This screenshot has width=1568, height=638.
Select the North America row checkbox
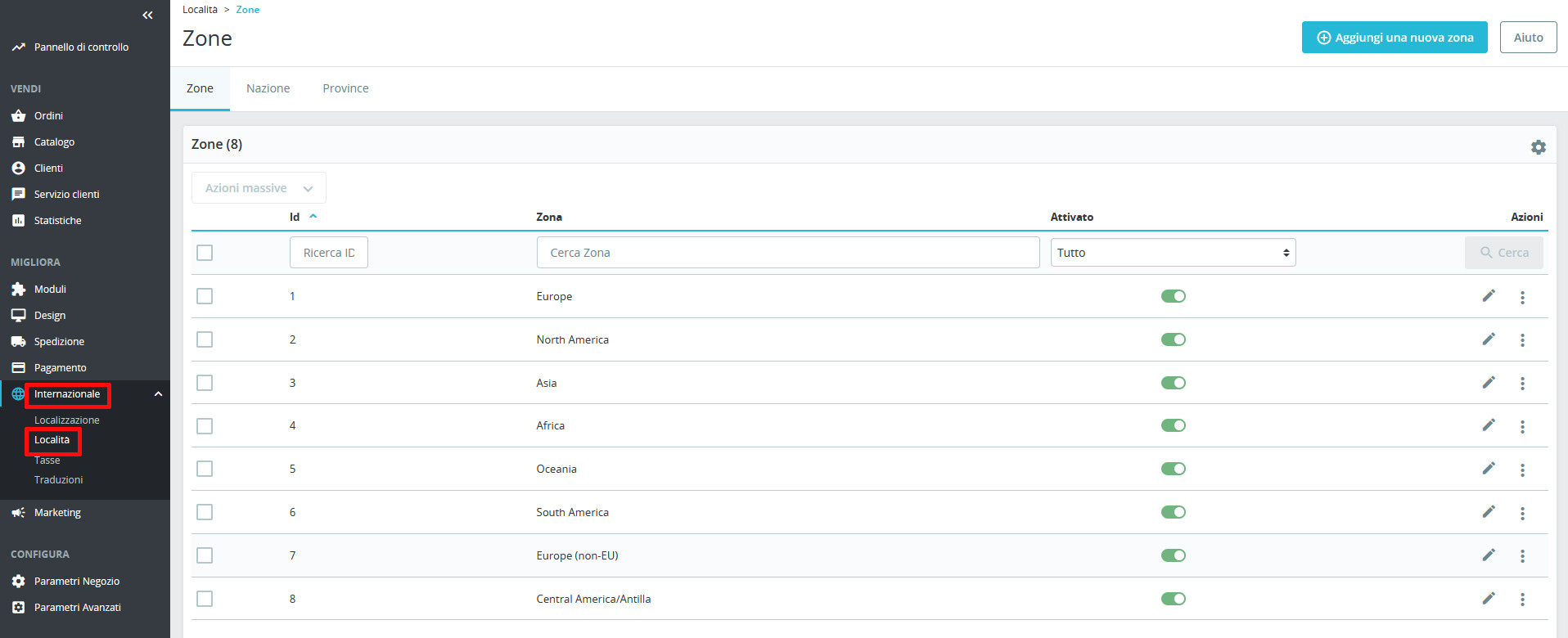[205, 339]
